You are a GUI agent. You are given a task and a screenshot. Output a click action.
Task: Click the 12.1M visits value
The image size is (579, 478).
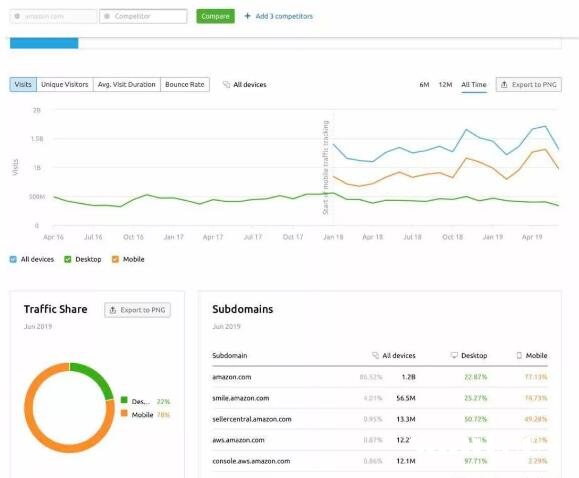tap(406, 461)
